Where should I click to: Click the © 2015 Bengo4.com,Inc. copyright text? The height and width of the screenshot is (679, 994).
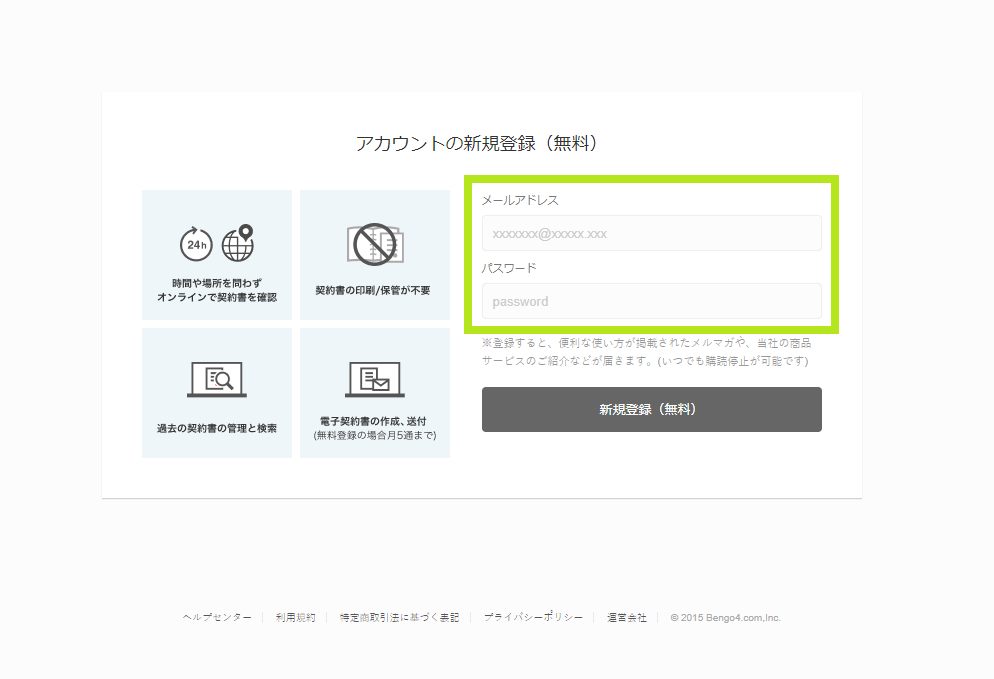[x=725, y=618]
